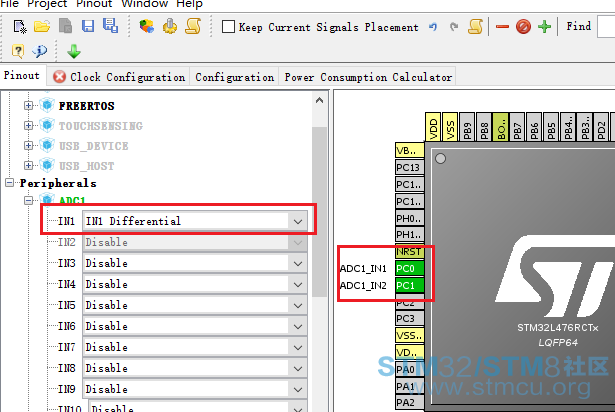615x412 pixels.
Task: Select the Pinout view tab
Action: [x=22, y=75]
